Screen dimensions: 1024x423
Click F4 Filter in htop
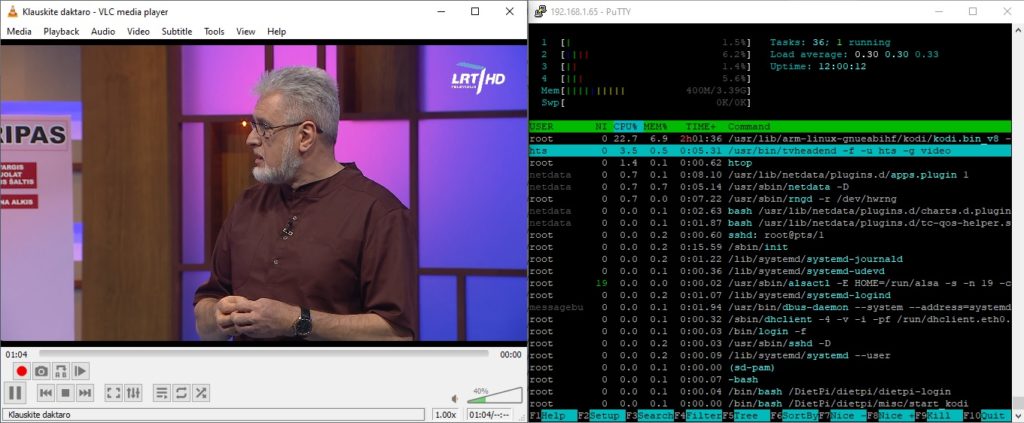click(697, 416)
